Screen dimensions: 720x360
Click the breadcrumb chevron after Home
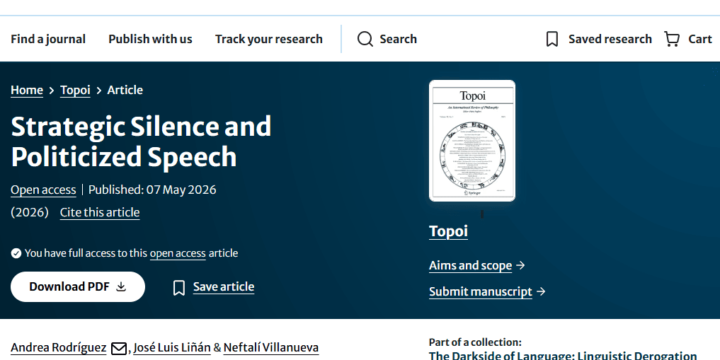point(51,90)
